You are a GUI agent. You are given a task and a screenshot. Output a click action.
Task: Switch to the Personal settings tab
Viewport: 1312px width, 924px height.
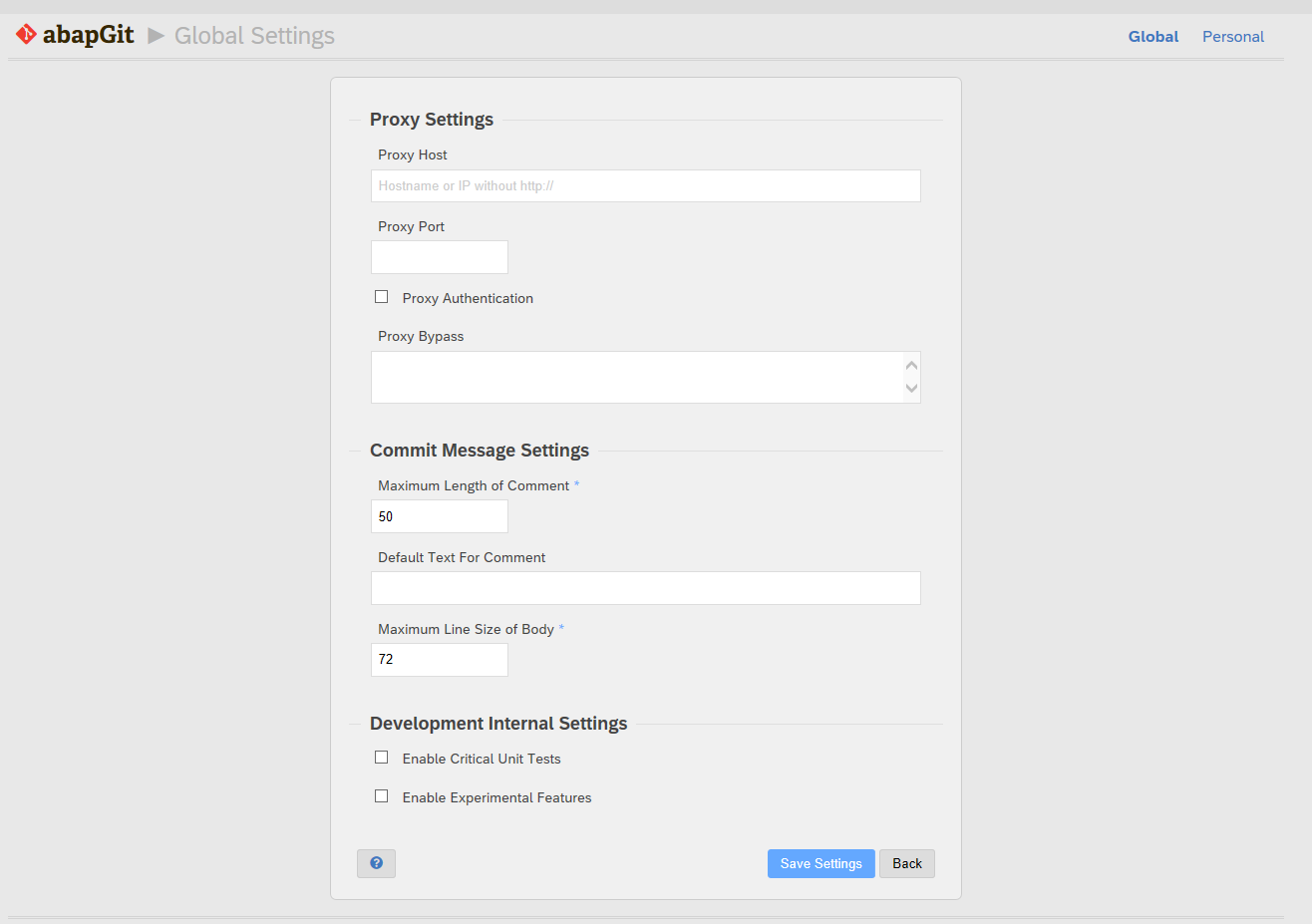[x=1233, y=37]
